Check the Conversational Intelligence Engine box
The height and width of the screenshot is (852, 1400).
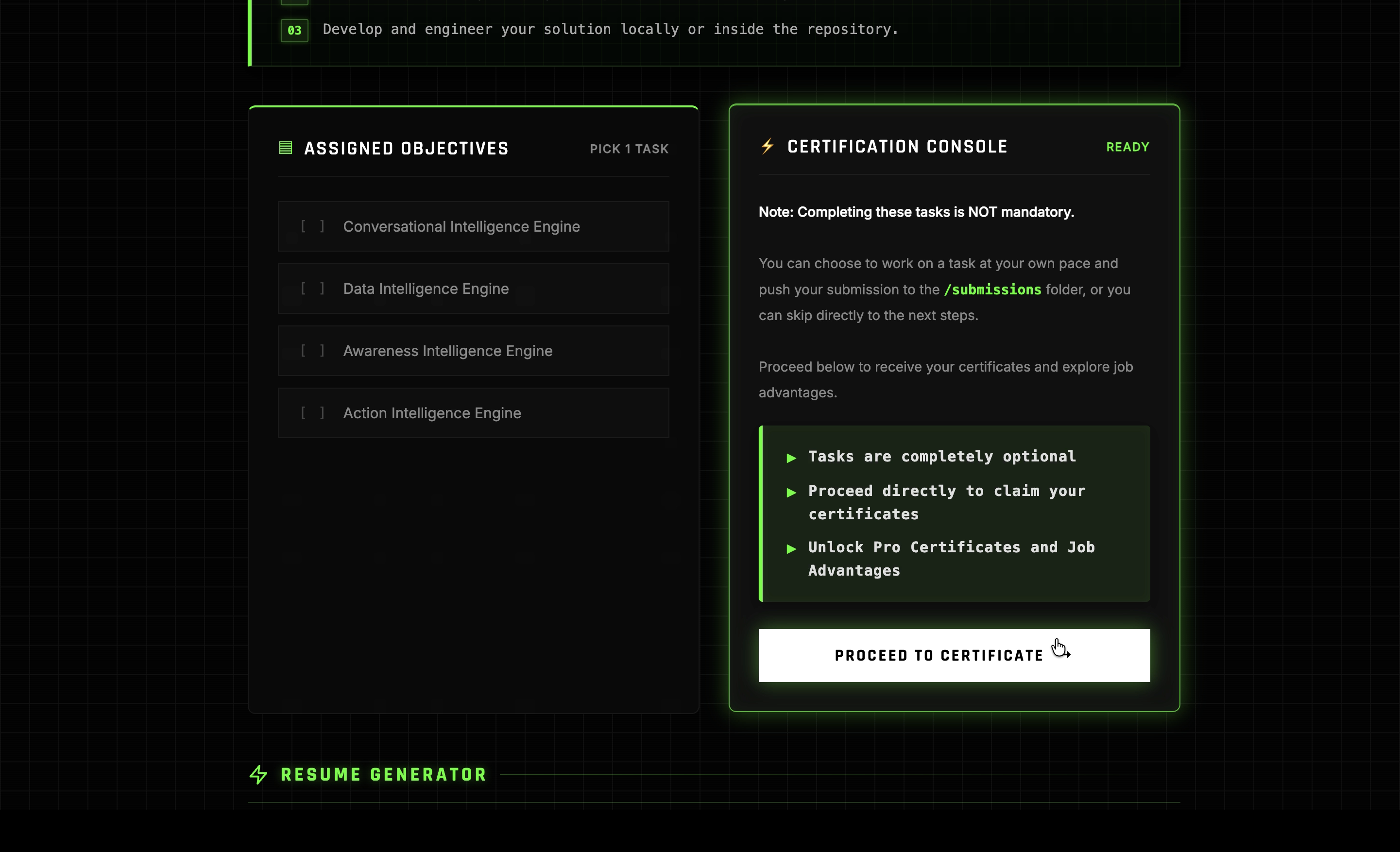(312, 226)
